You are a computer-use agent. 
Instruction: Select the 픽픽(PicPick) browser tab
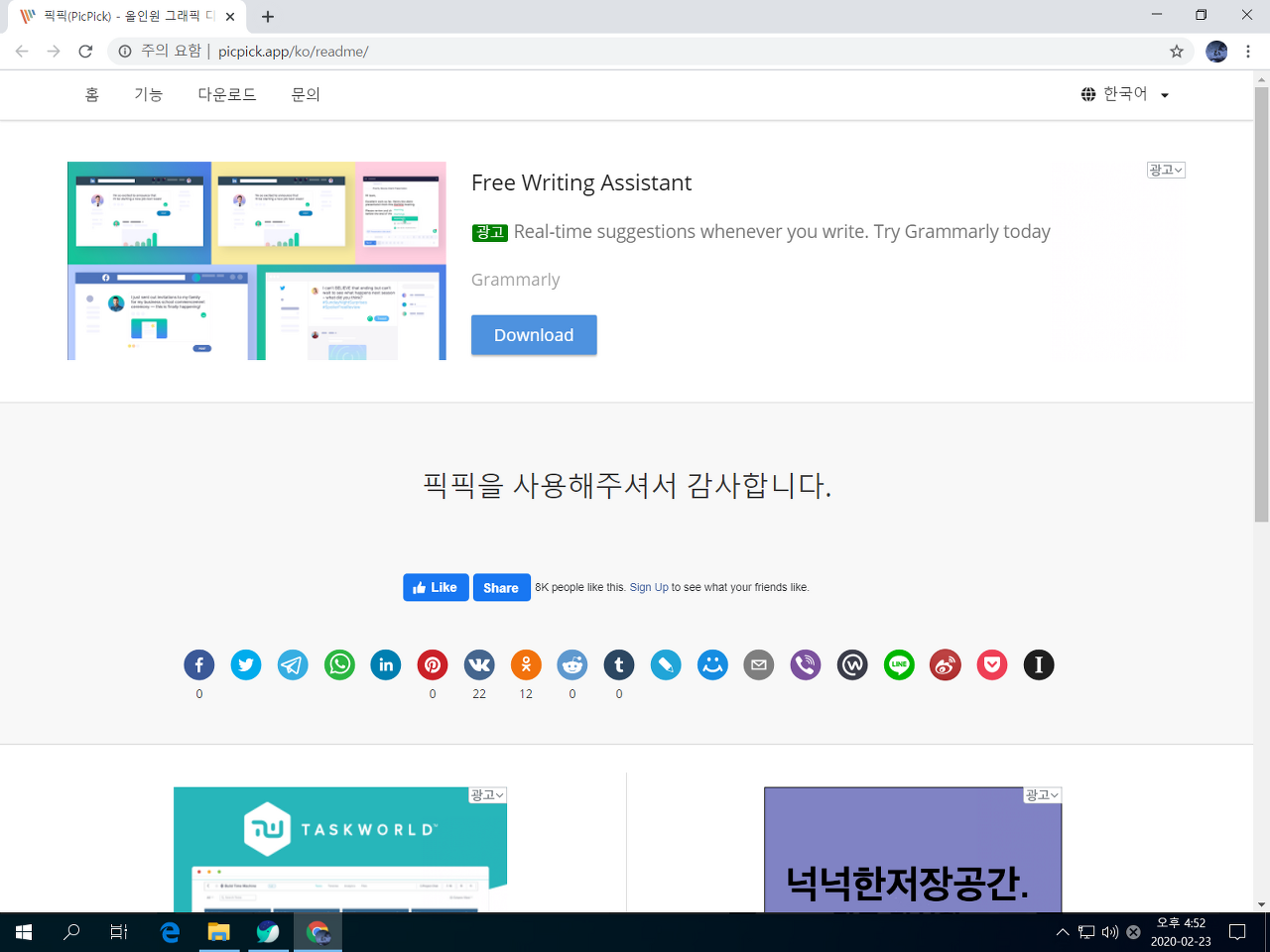point(127,16)
